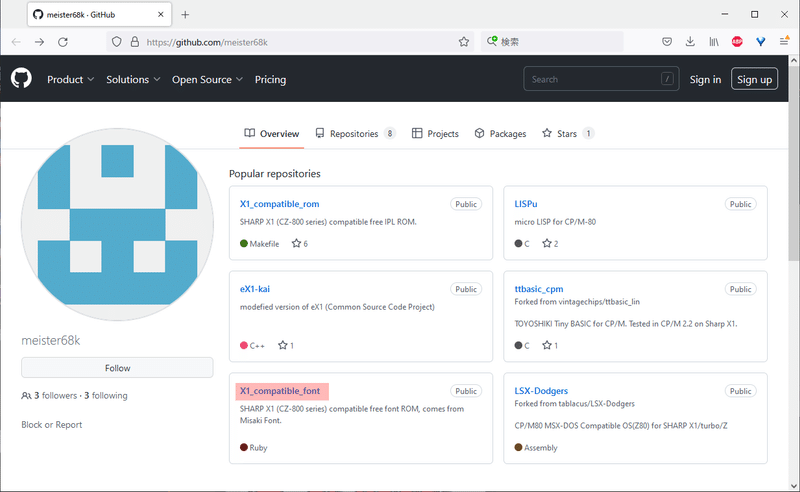800x492 pixels.
Task: Click the scrollbar up arrow
Action: click(794, 61)
